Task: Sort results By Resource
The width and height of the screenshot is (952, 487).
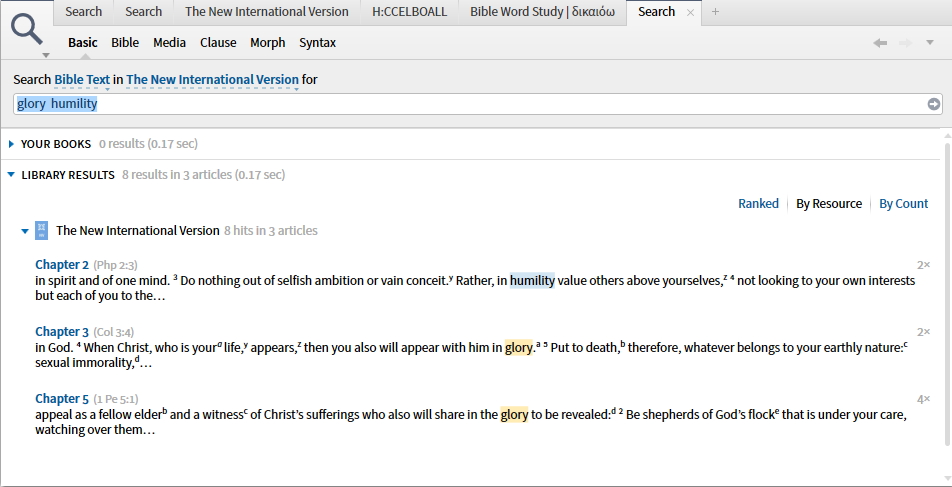Action: (x=829, y=203)
